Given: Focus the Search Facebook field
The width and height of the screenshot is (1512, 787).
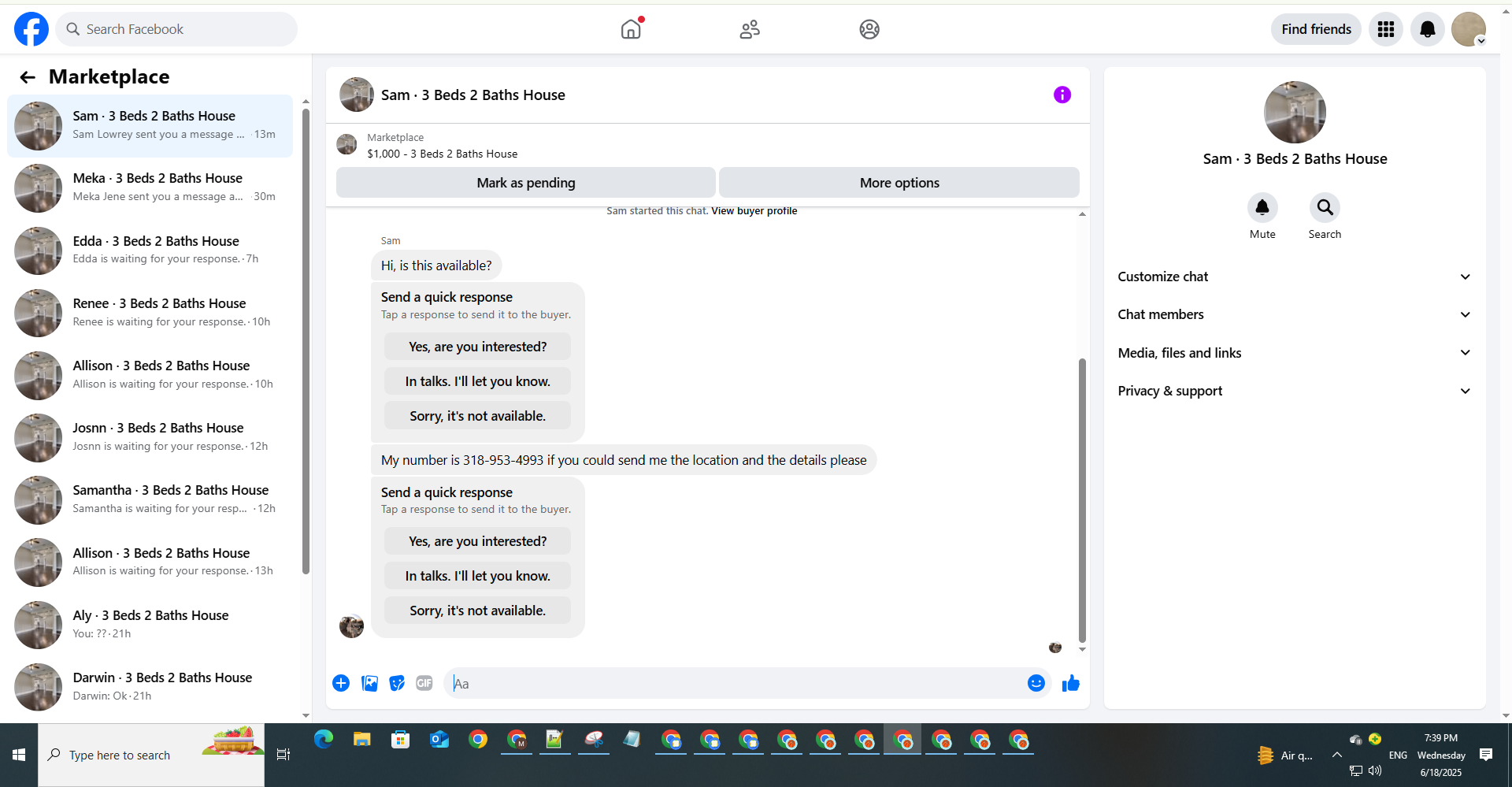Looking at the screenshot, I should coord(176,29).
